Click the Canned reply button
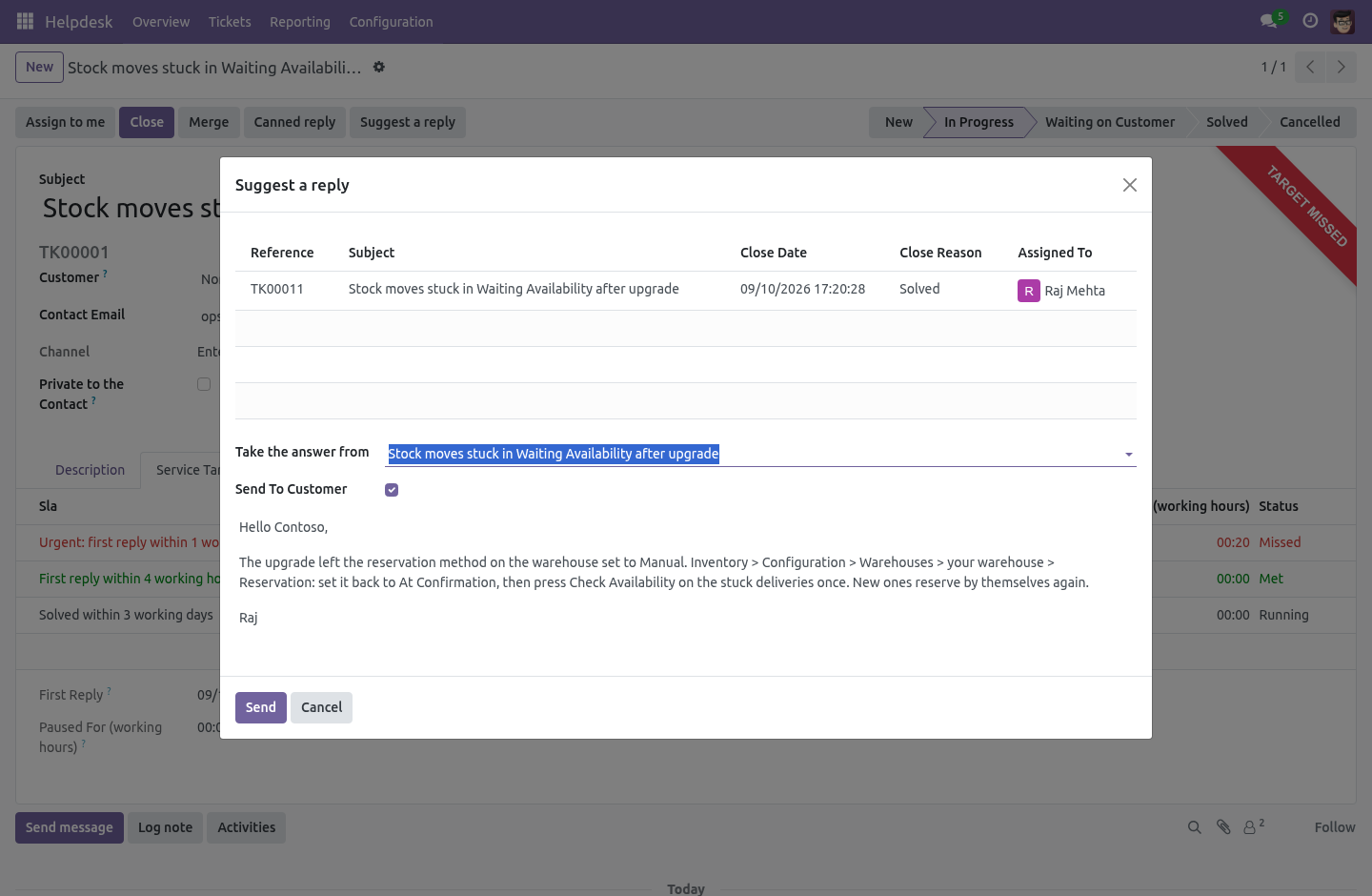This screenshot has height=896, width=1372. pos(294,122)
